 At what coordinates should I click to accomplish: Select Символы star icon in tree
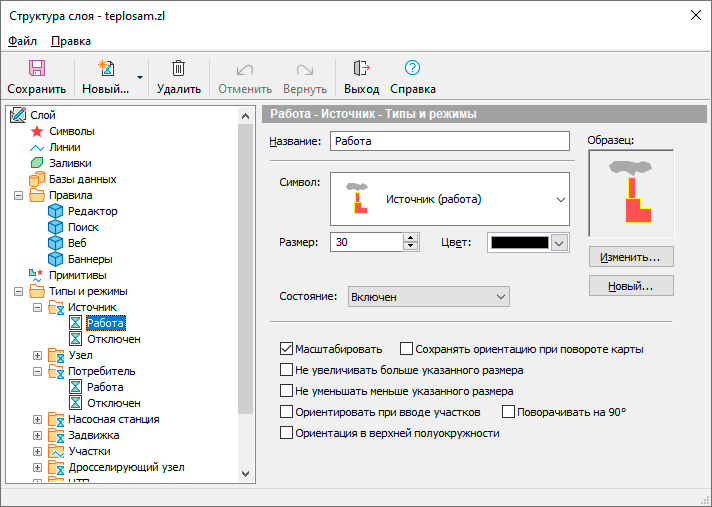(x=38, y=131)
